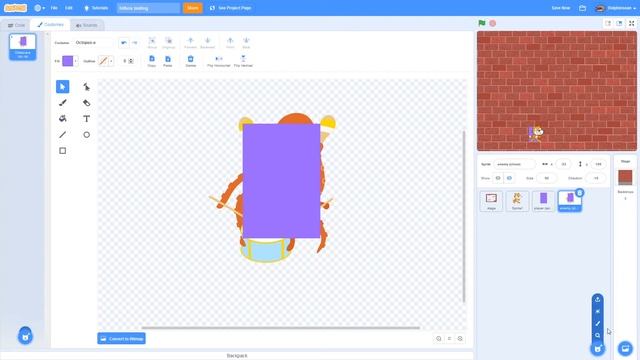The image size is (640, 360).
Task: Zoom out the paint canvas
Action: click(439, 338)
